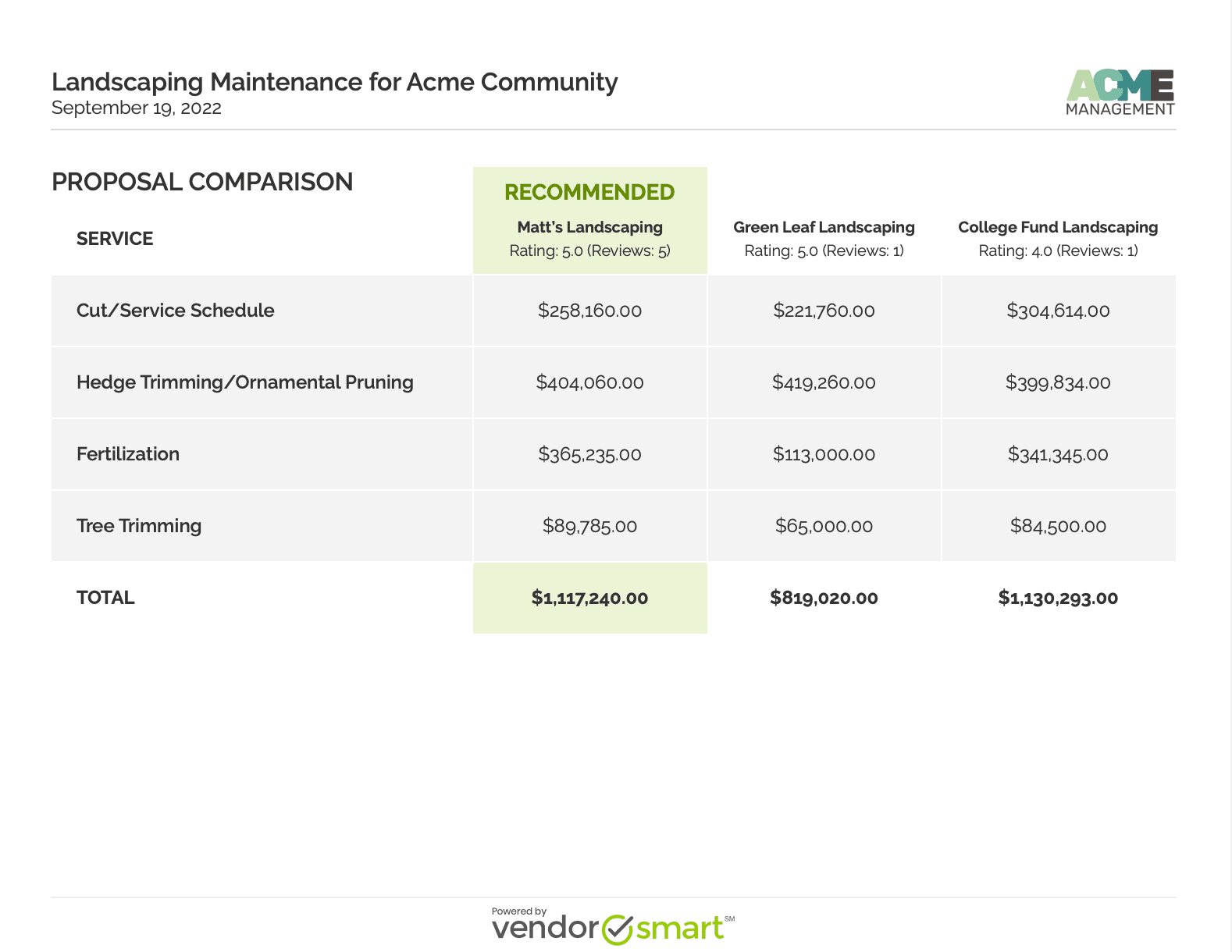Select Green Leaf fertilization price $113,000.00
The image size is (1232, 952).
coord(824,454)
